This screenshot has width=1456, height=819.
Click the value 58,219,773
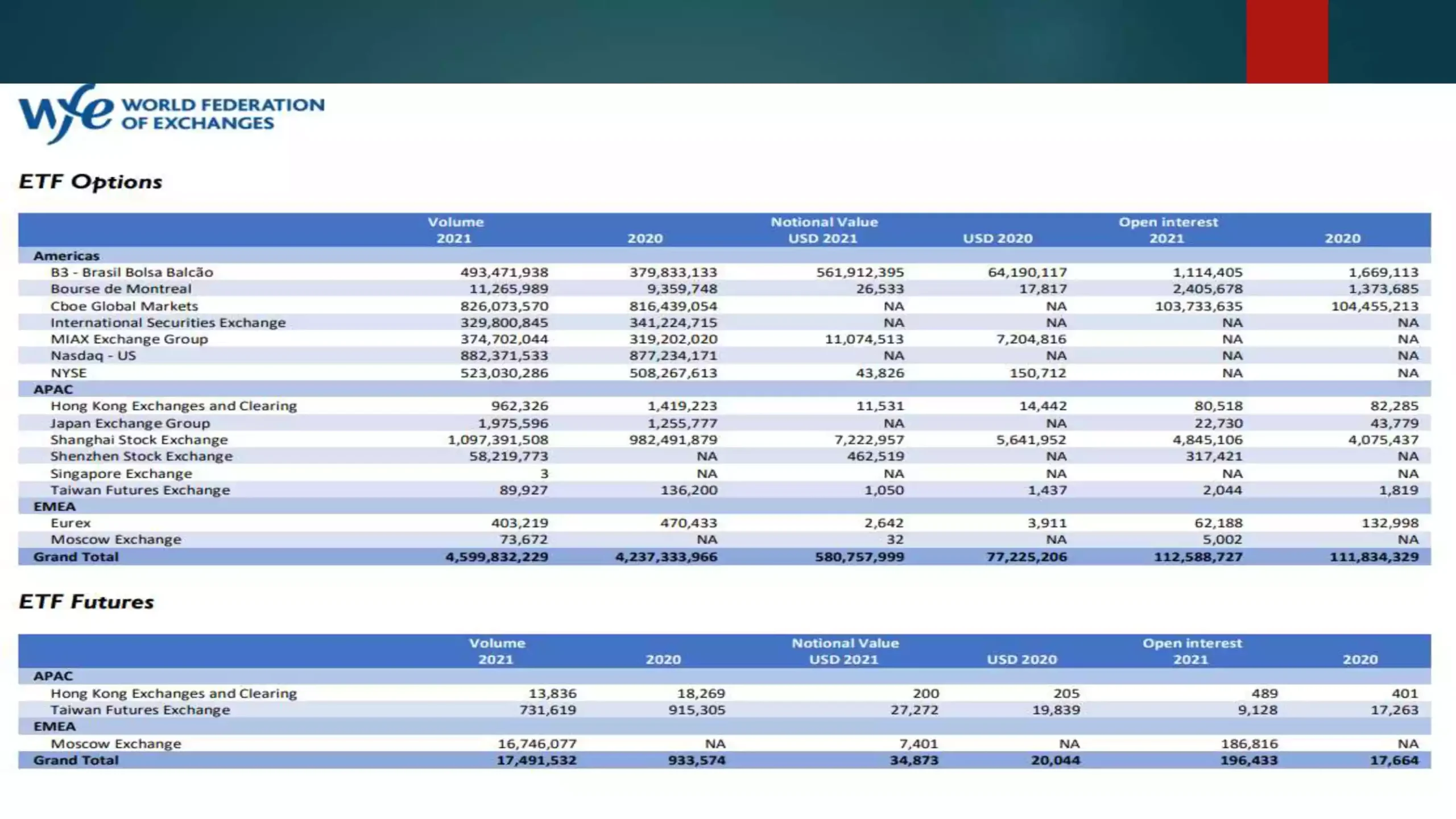[509, 456]
